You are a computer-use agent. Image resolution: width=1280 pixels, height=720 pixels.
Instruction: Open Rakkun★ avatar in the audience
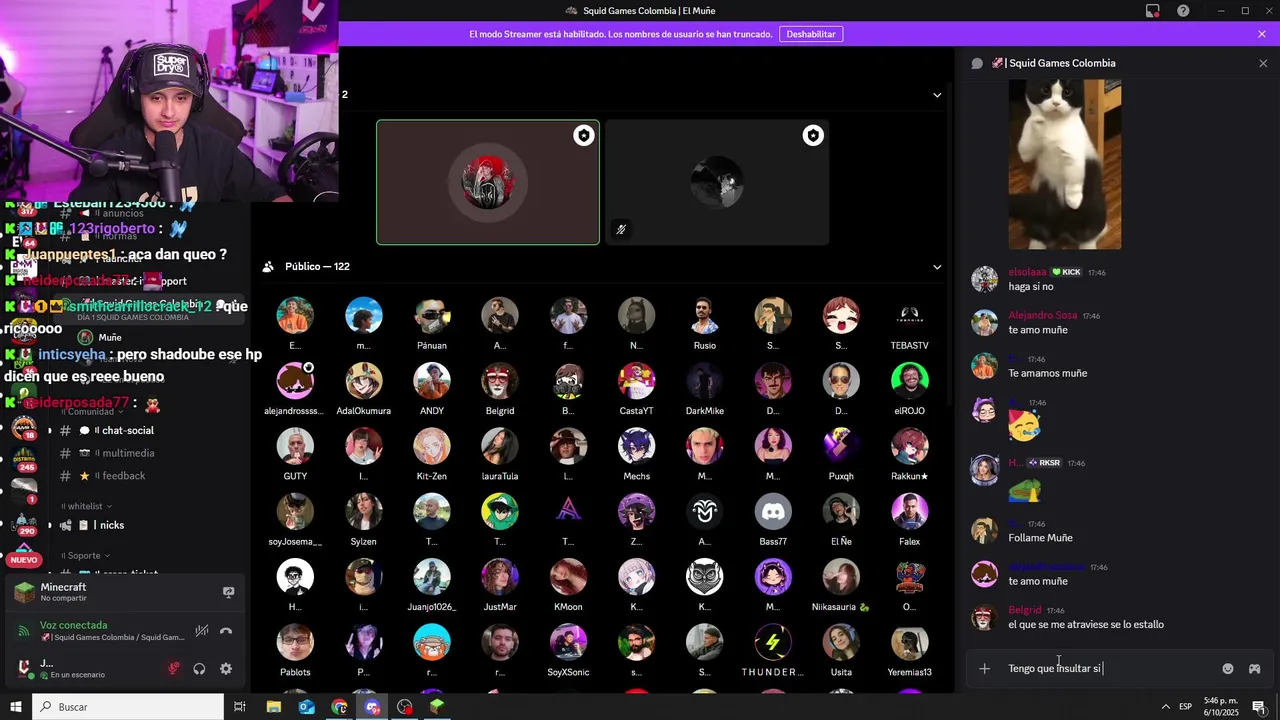click(909, 447)
